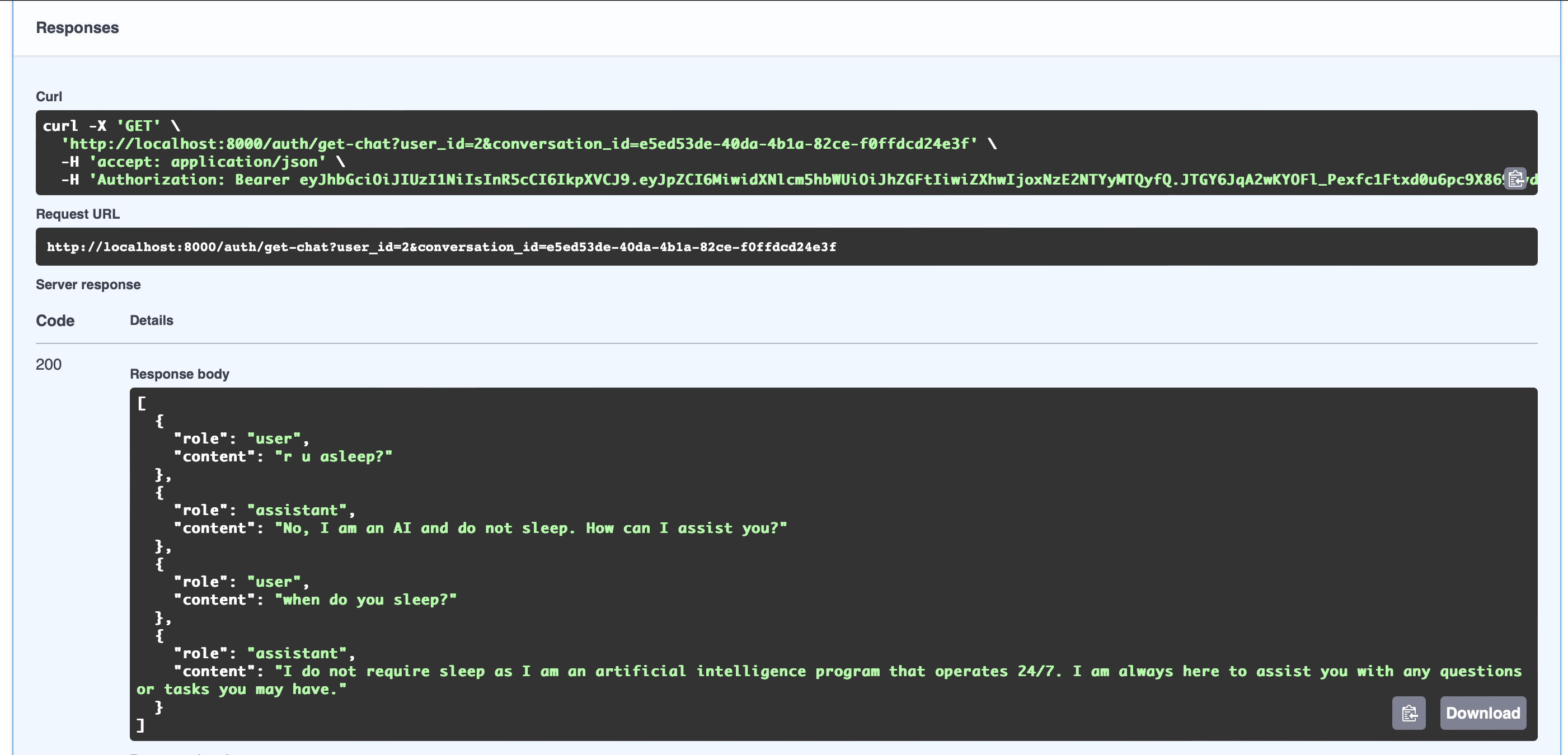Click the curl -X 'GET' line

(x=111, y=126)
